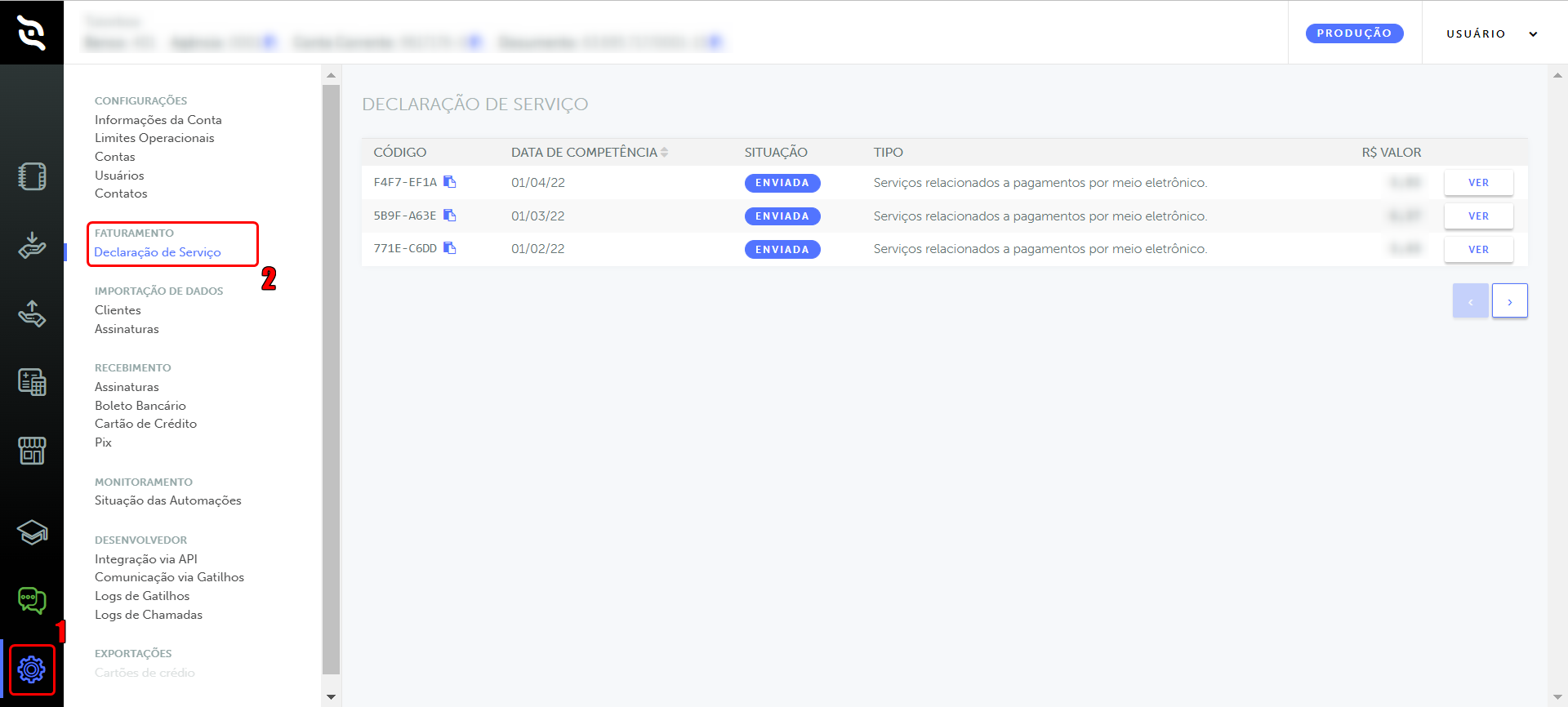View declaration 771E-C6DD with VER button
The image size is (1568, 707).
click(1478, 250)
